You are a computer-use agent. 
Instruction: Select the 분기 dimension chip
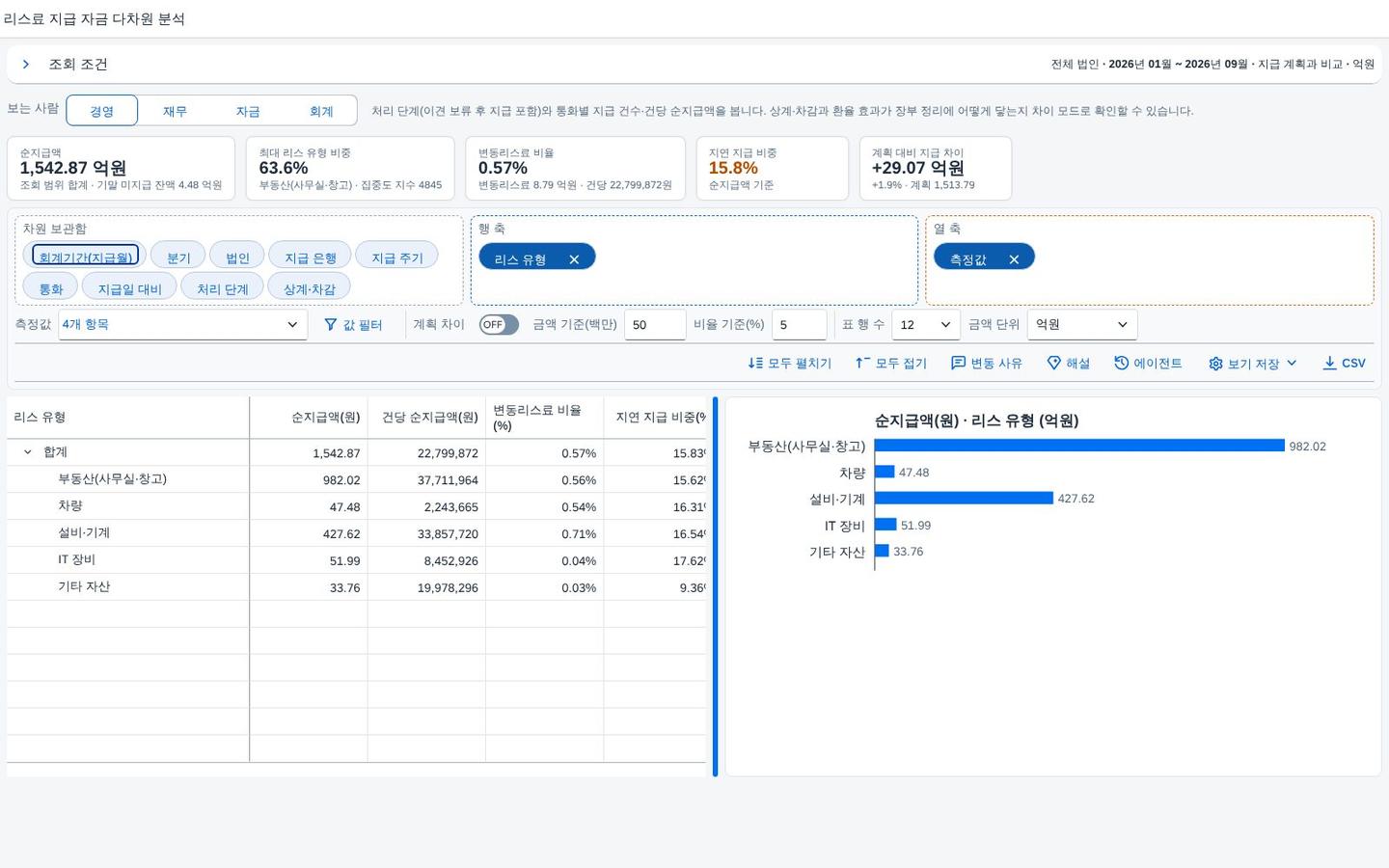(178, 256)
